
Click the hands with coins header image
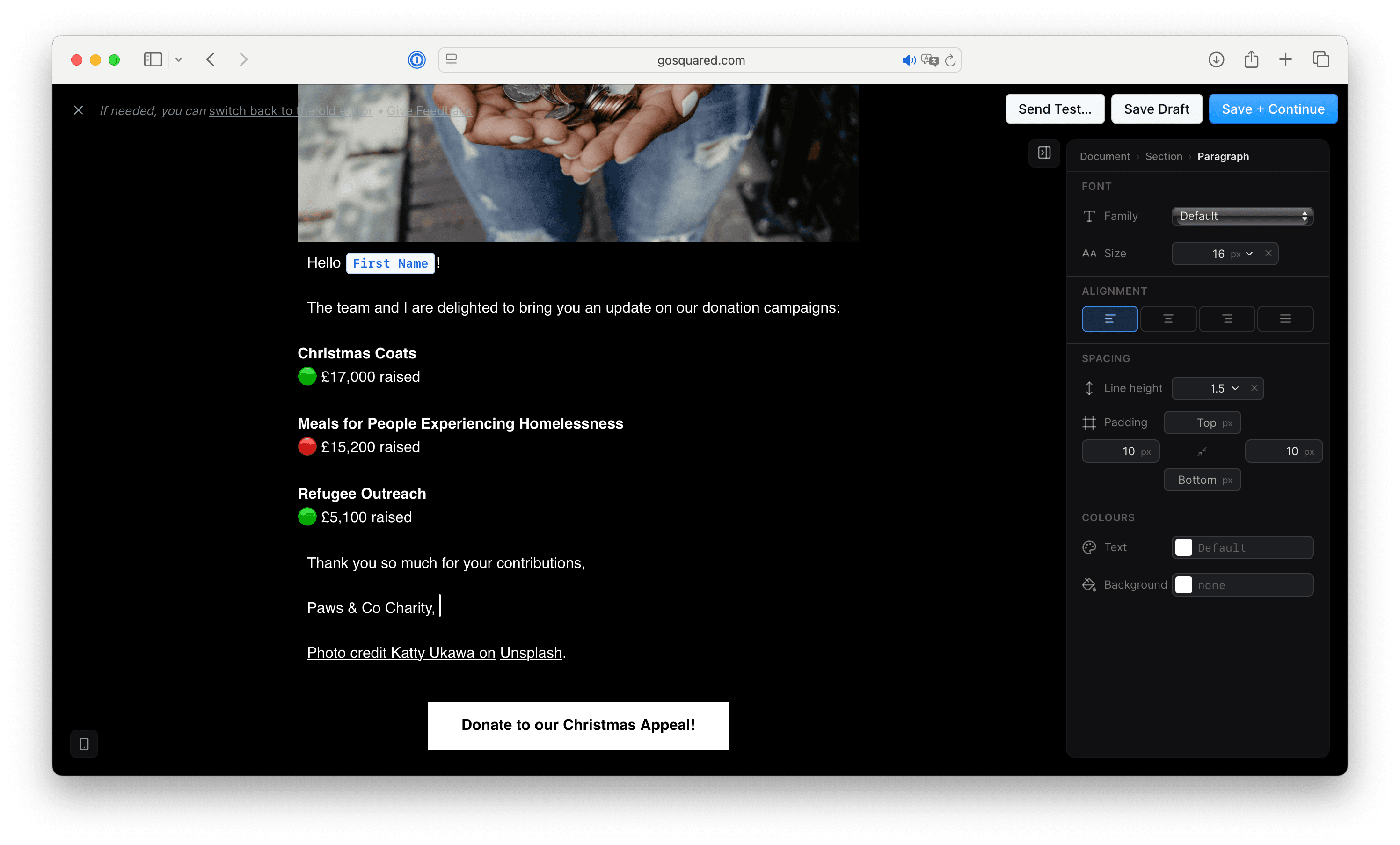[x=578, y=164]
